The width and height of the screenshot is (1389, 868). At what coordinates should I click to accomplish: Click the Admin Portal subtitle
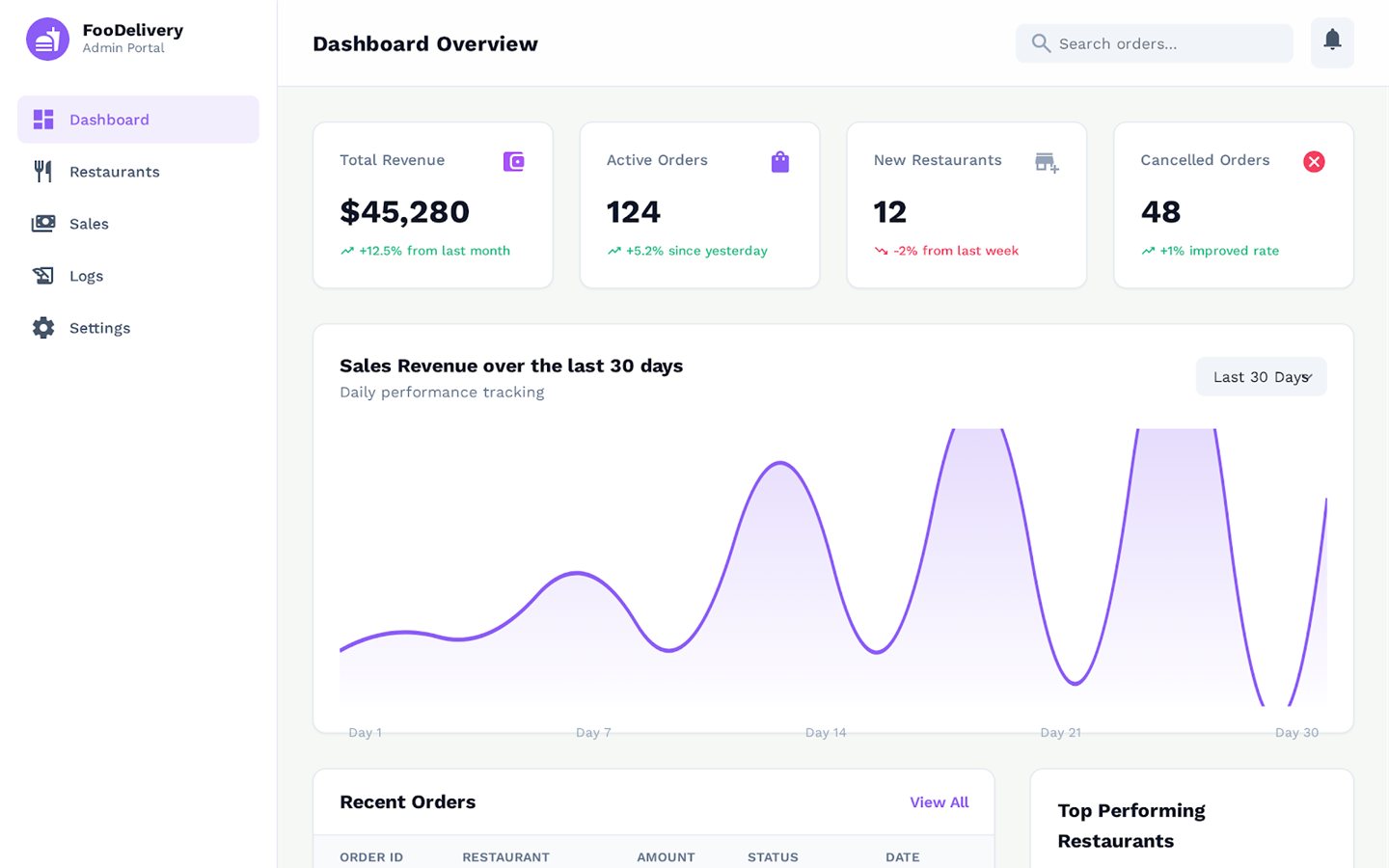pos(123,48)
